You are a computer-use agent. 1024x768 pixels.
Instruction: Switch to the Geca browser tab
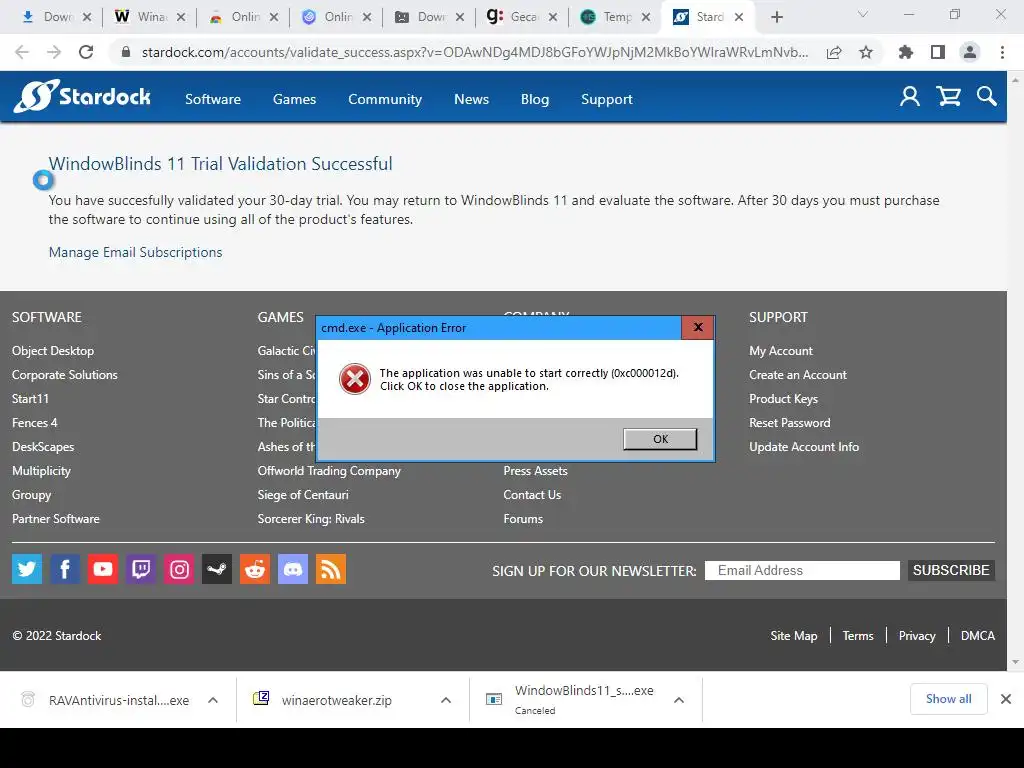pos(520,17)
